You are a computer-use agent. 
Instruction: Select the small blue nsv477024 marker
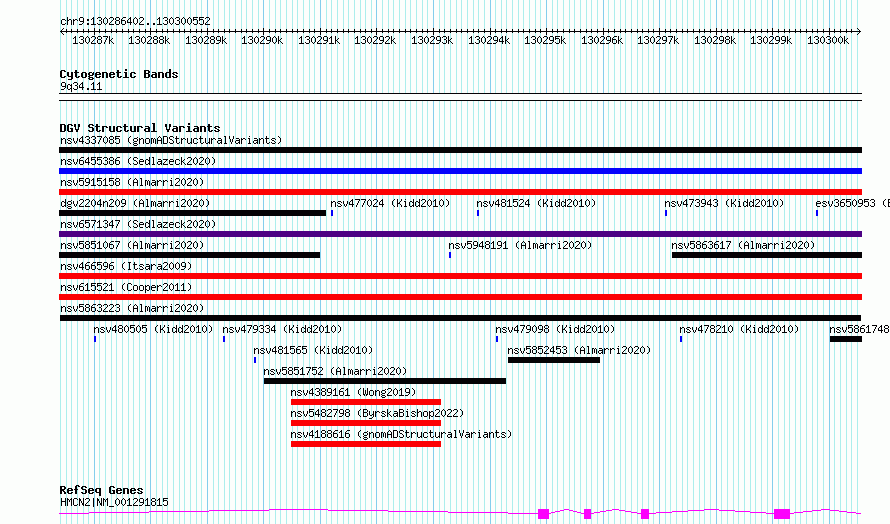click(332, 213)
